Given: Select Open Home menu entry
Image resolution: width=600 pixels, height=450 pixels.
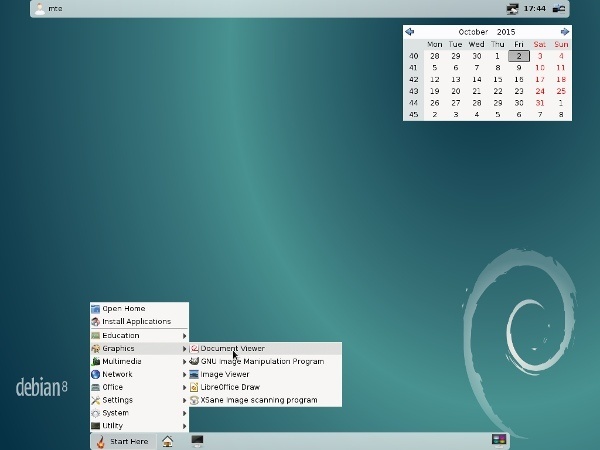Looking at the screenshot, I should point(139,309).
